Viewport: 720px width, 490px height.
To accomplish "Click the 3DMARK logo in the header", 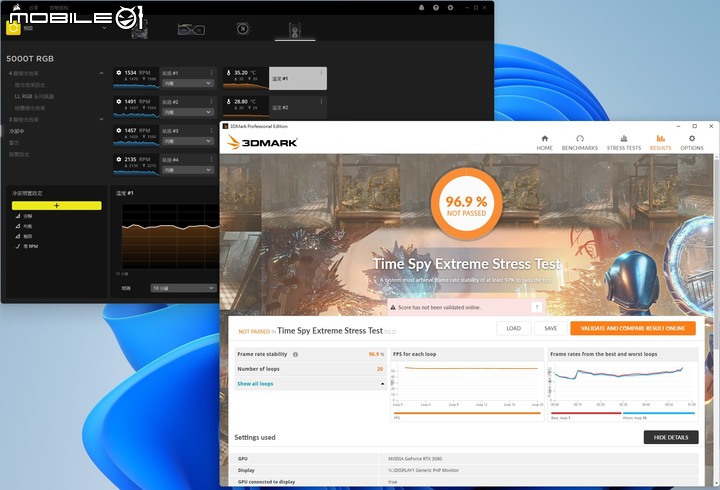I will click(x=262, y=142).
